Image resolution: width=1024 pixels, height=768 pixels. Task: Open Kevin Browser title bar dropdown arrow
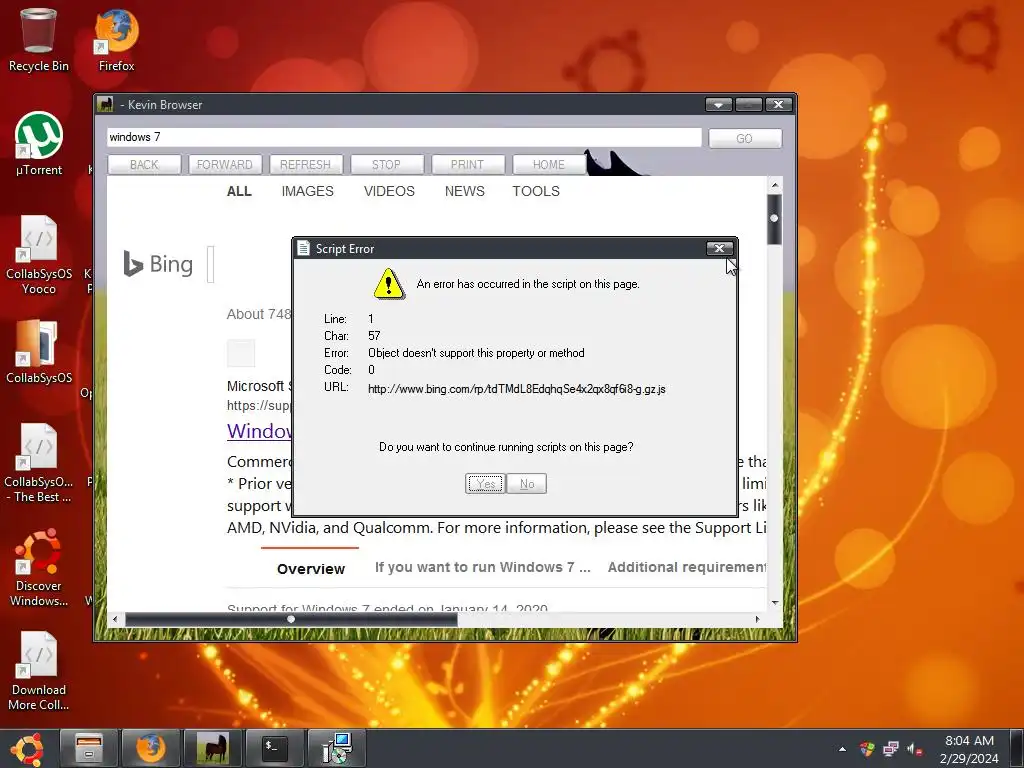click(718, 104)
